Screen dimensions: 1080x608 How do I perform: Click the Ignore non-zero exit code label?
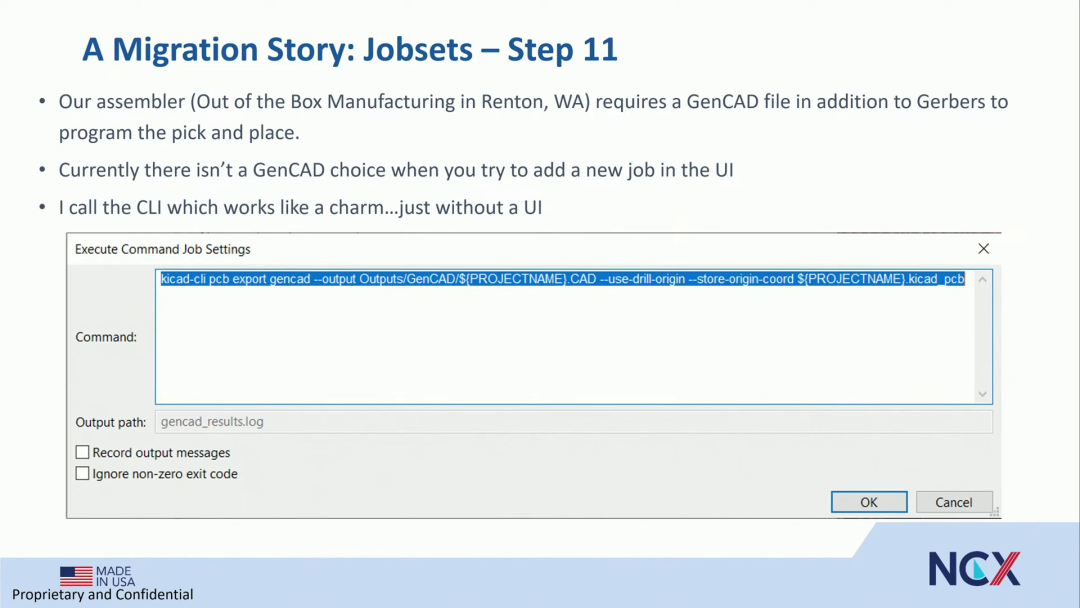[165, 474]
